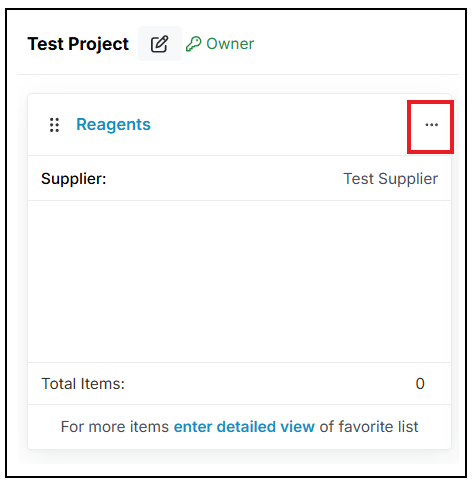Click the word Supplier in Test Supplier value
This screenshot has width=474, height=488.
[x=408, y=179]
